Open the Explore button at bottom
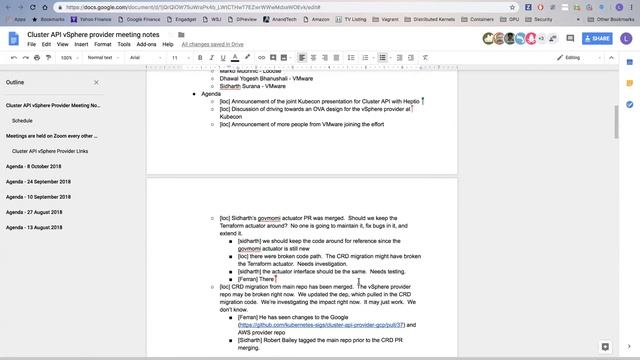Image resolution: width=640 pixels, height=360 pixels. pos(605,347)
